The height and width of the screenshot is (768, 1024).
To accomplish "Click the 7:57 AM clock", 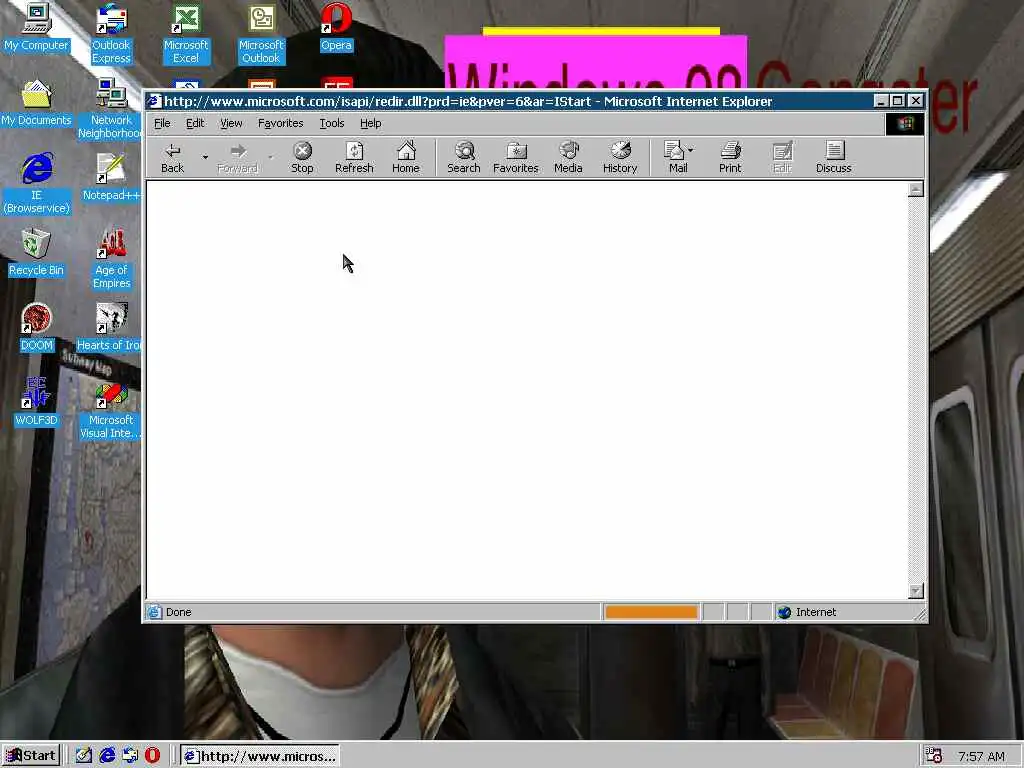I will (x=981, y=756).
